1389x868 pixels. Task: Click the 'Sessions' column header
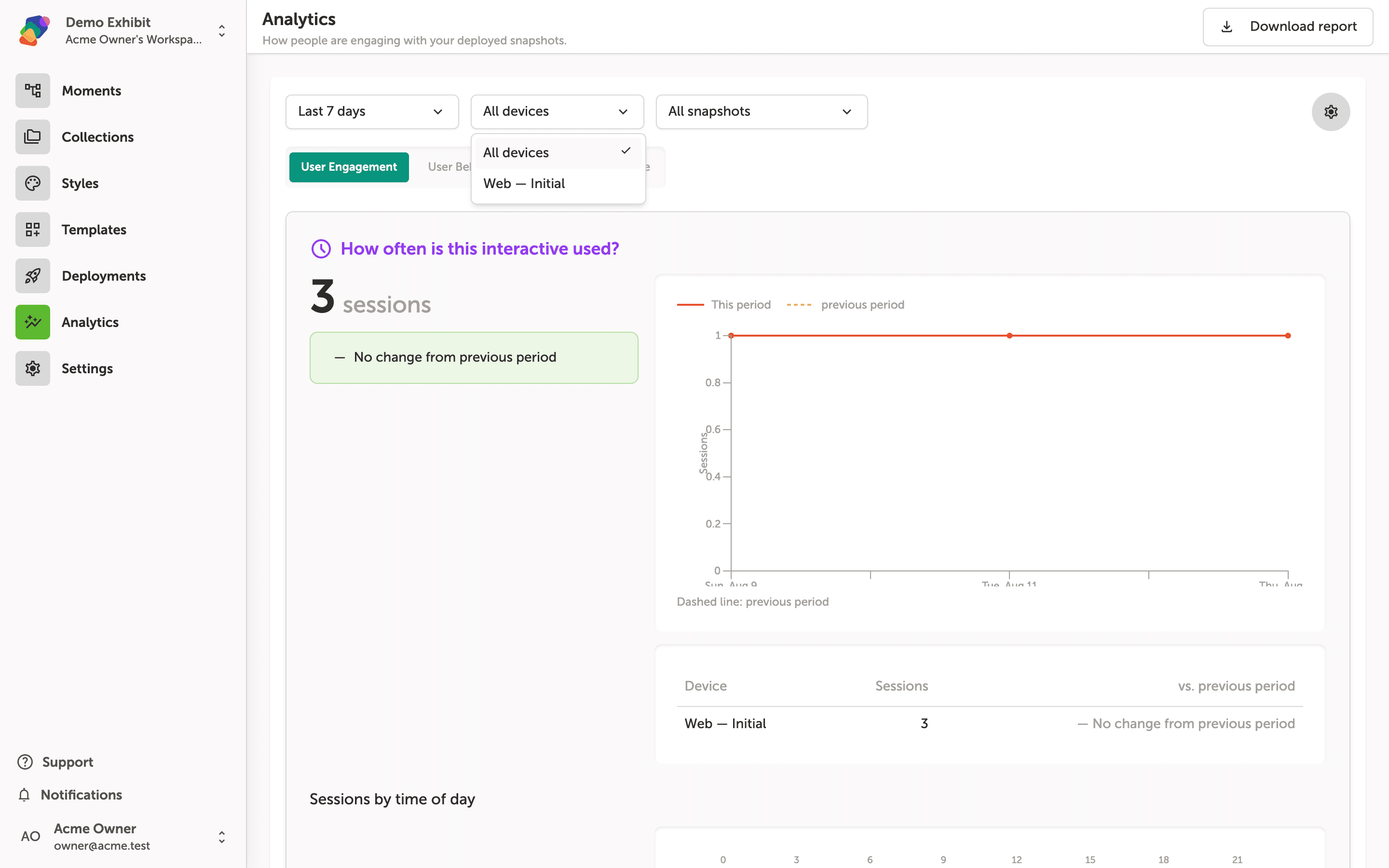tap(901, 686)
